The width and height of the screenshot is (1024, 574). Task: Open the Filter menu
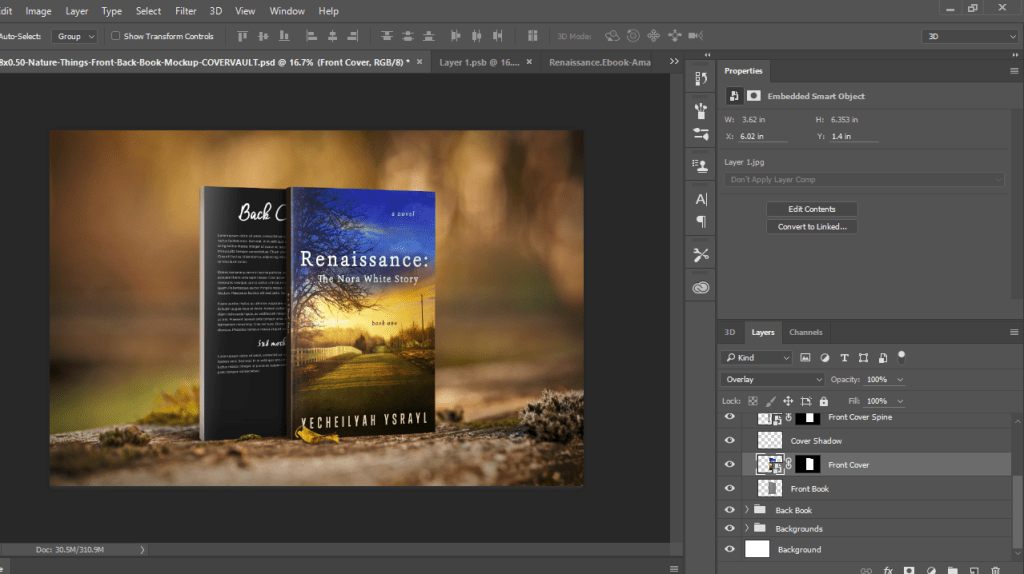click(x=186, y=11)
